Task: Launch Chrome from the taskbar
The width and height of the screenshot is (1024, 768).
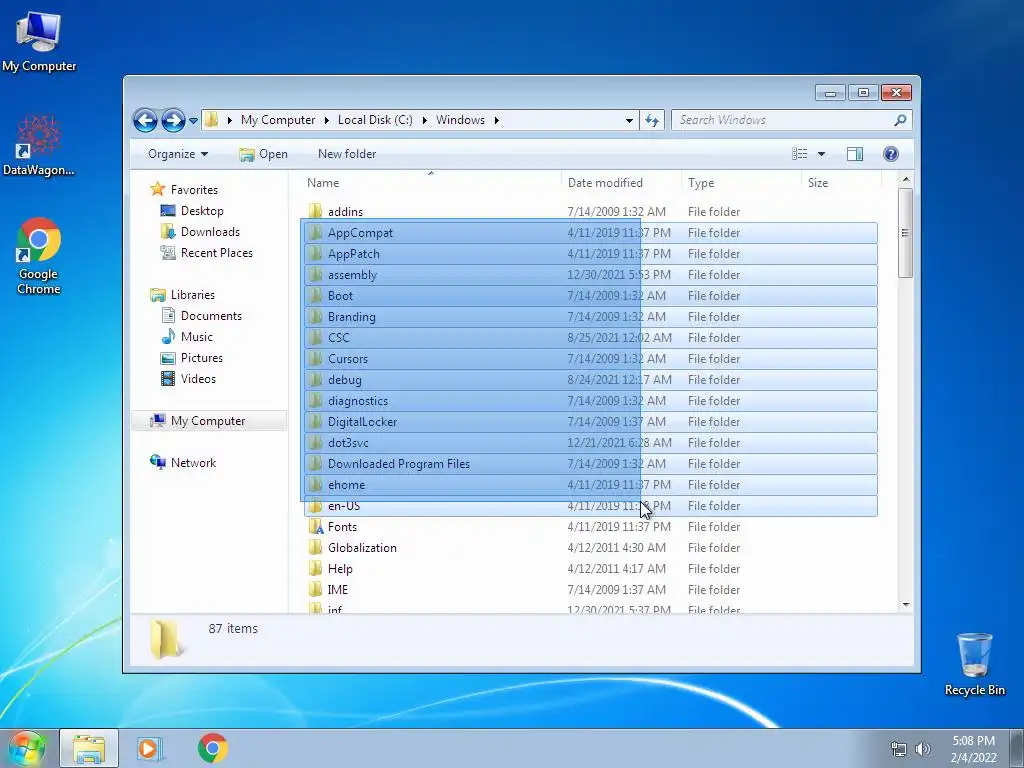Action: (213, 748)
